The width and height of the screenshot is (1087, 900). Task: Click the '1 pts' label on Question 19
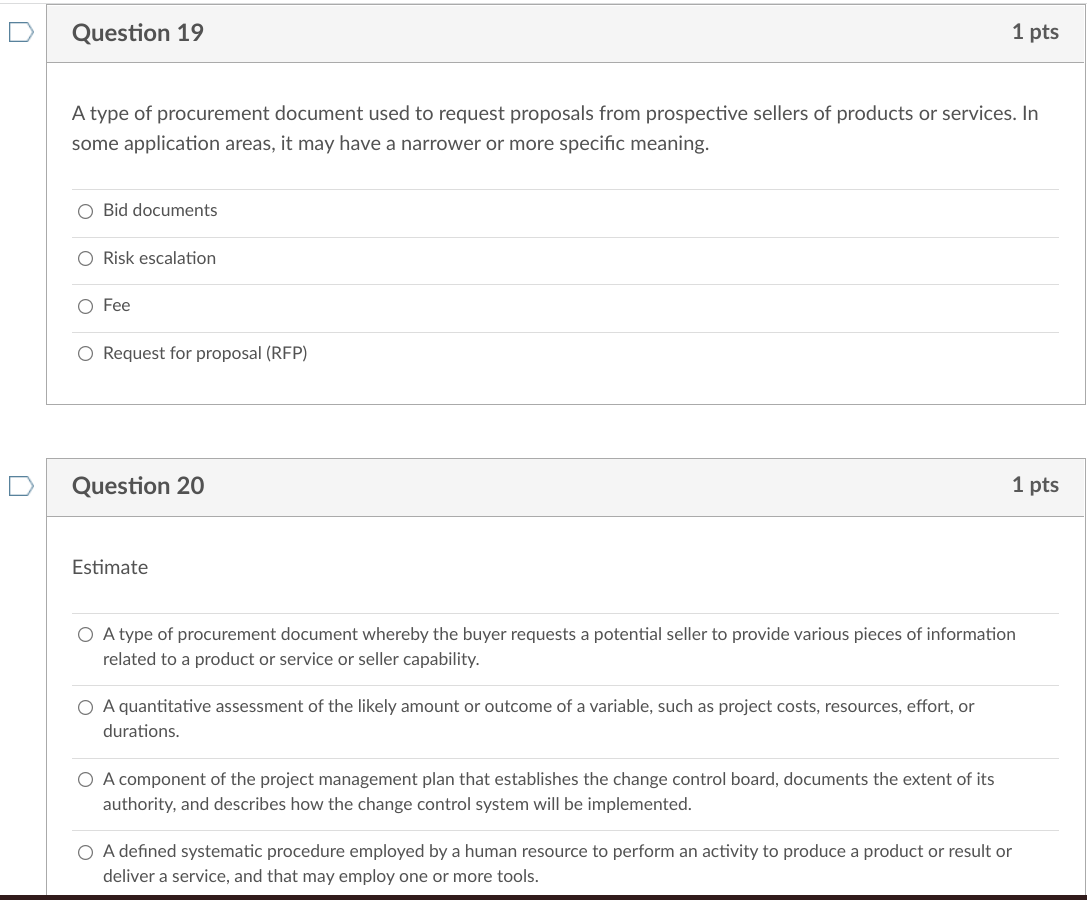(1036, 32)
